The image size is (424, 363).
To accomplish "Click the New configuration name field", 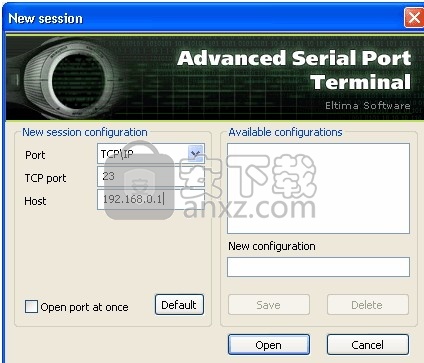I will click(318, 267).
